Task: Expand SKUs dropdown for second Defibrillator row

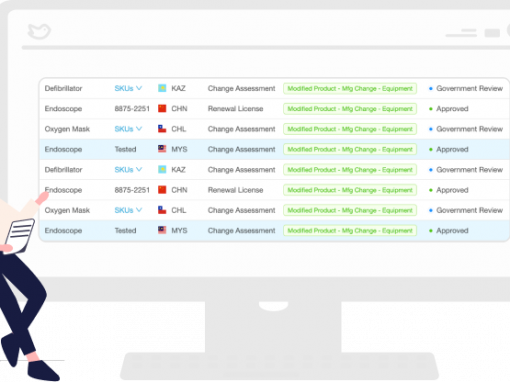Action: (128, 170)
